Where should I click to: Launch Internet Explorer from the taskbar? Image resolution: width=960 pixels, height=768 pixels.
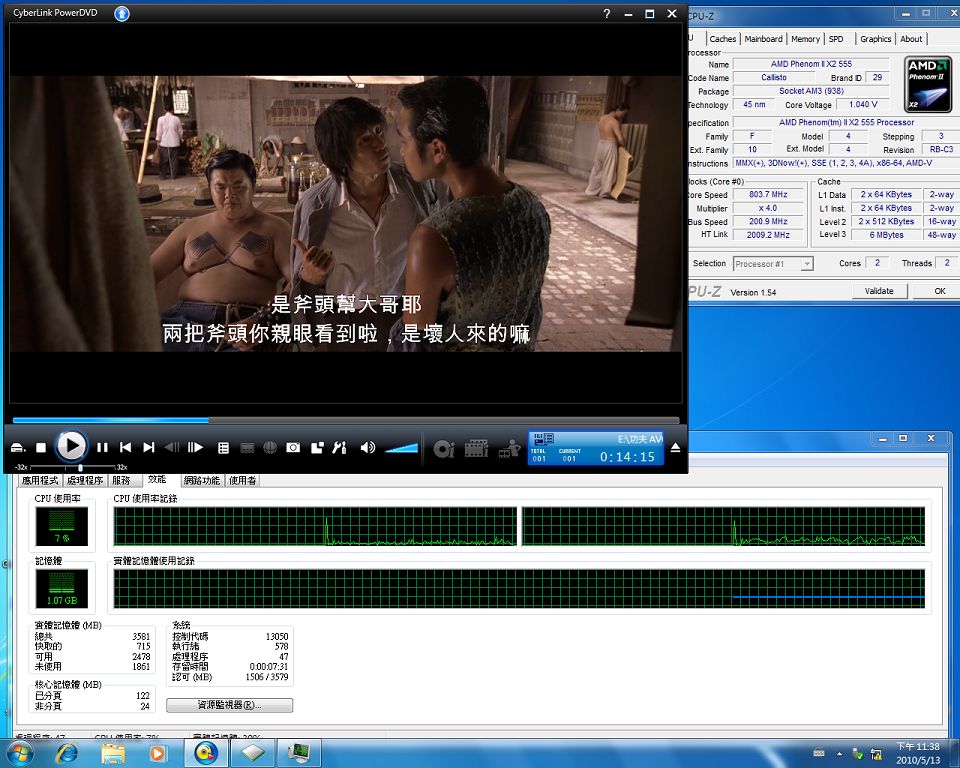click(67, 753)
